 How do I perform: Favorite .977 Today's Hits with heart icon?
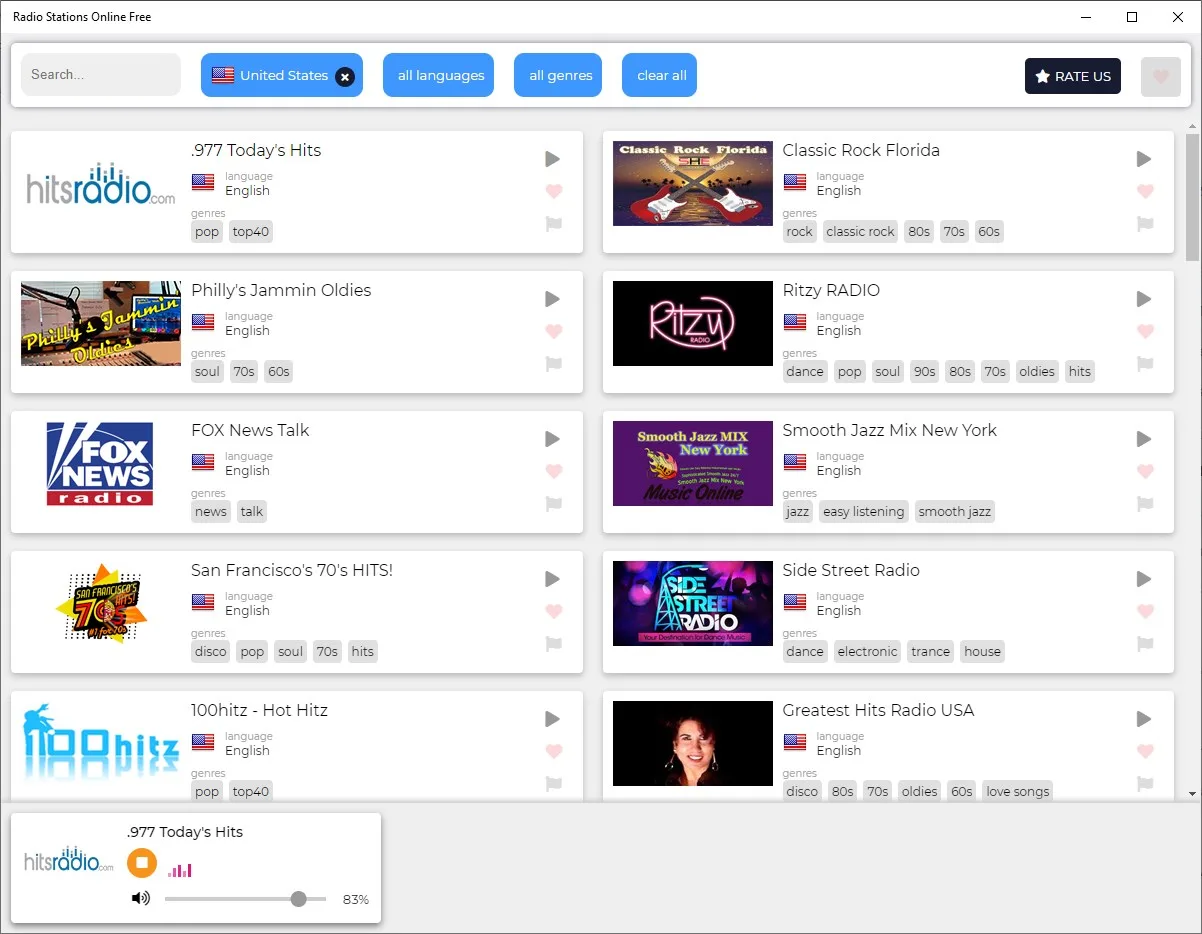click(554, 191)
